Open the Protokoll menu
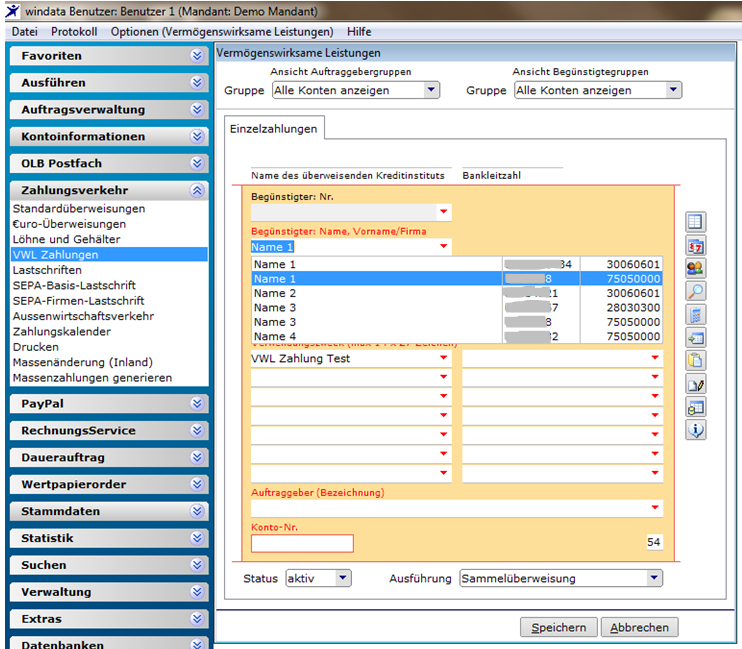742x649 pixels. [x=74, y=32]
